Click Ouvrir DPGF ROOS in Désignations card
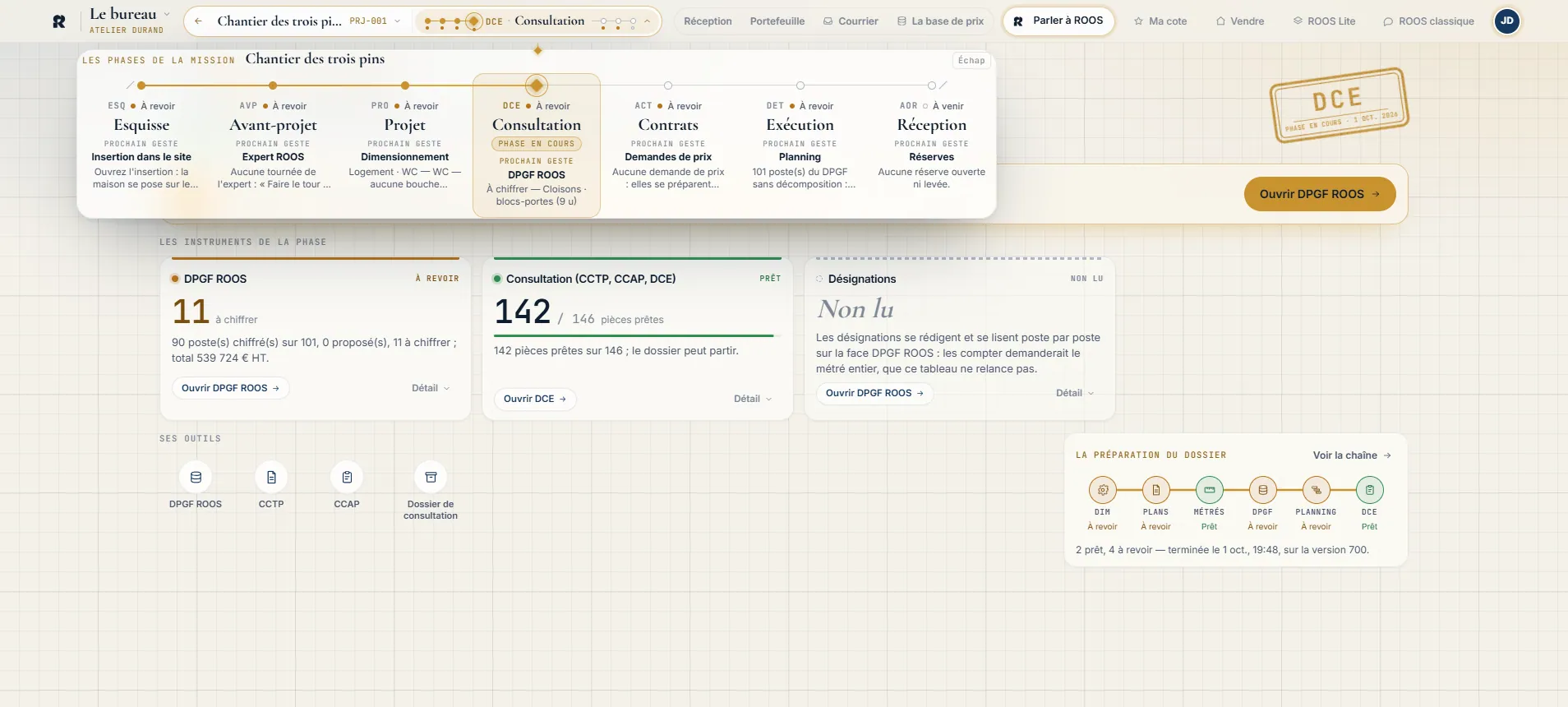Viewport: 1568px width, 707px height. click(x=874, y=393)
